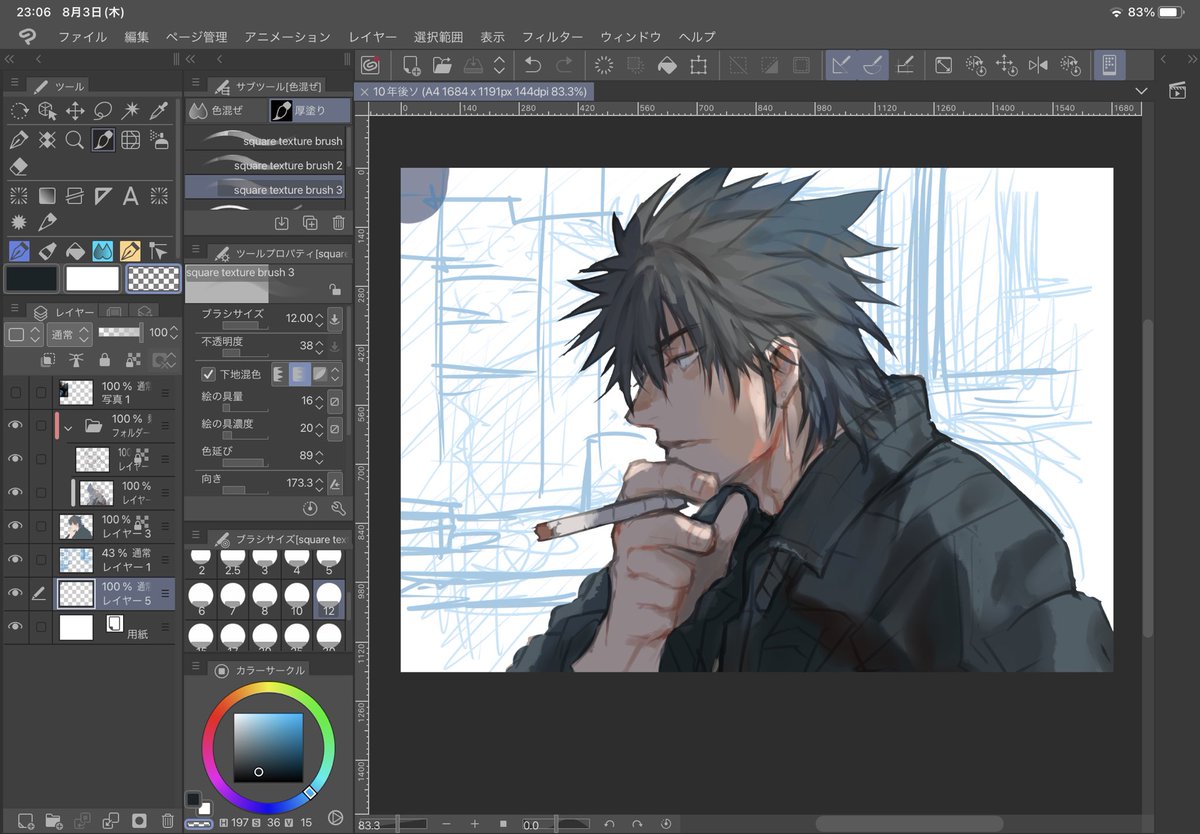Collapse the フォルダー layer folder
Screen dimensions: 1200x834
coord(68,427)
